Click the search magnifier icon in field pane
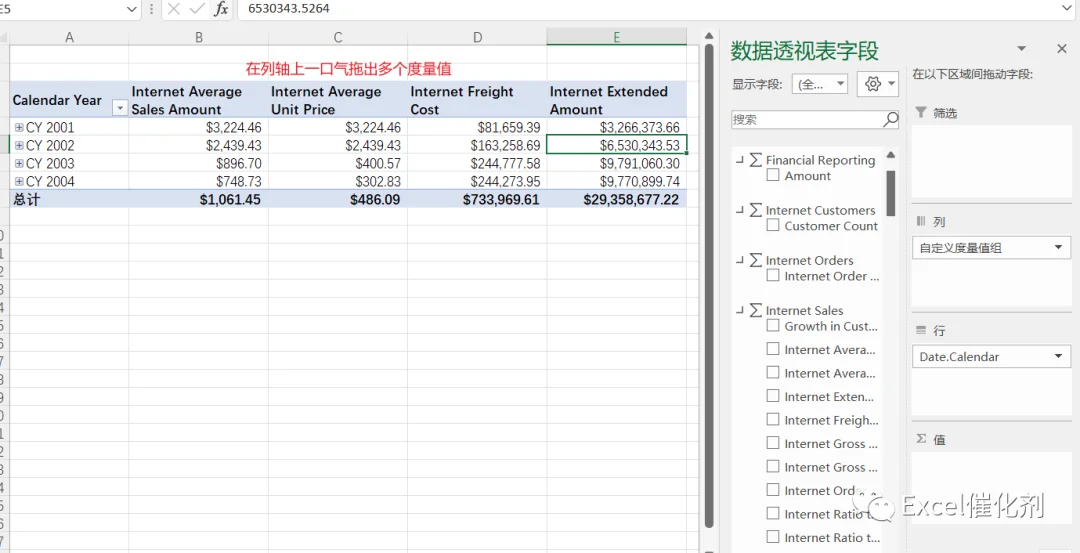The height and width of the screenshot is (553, 1080). coord(891,119)
